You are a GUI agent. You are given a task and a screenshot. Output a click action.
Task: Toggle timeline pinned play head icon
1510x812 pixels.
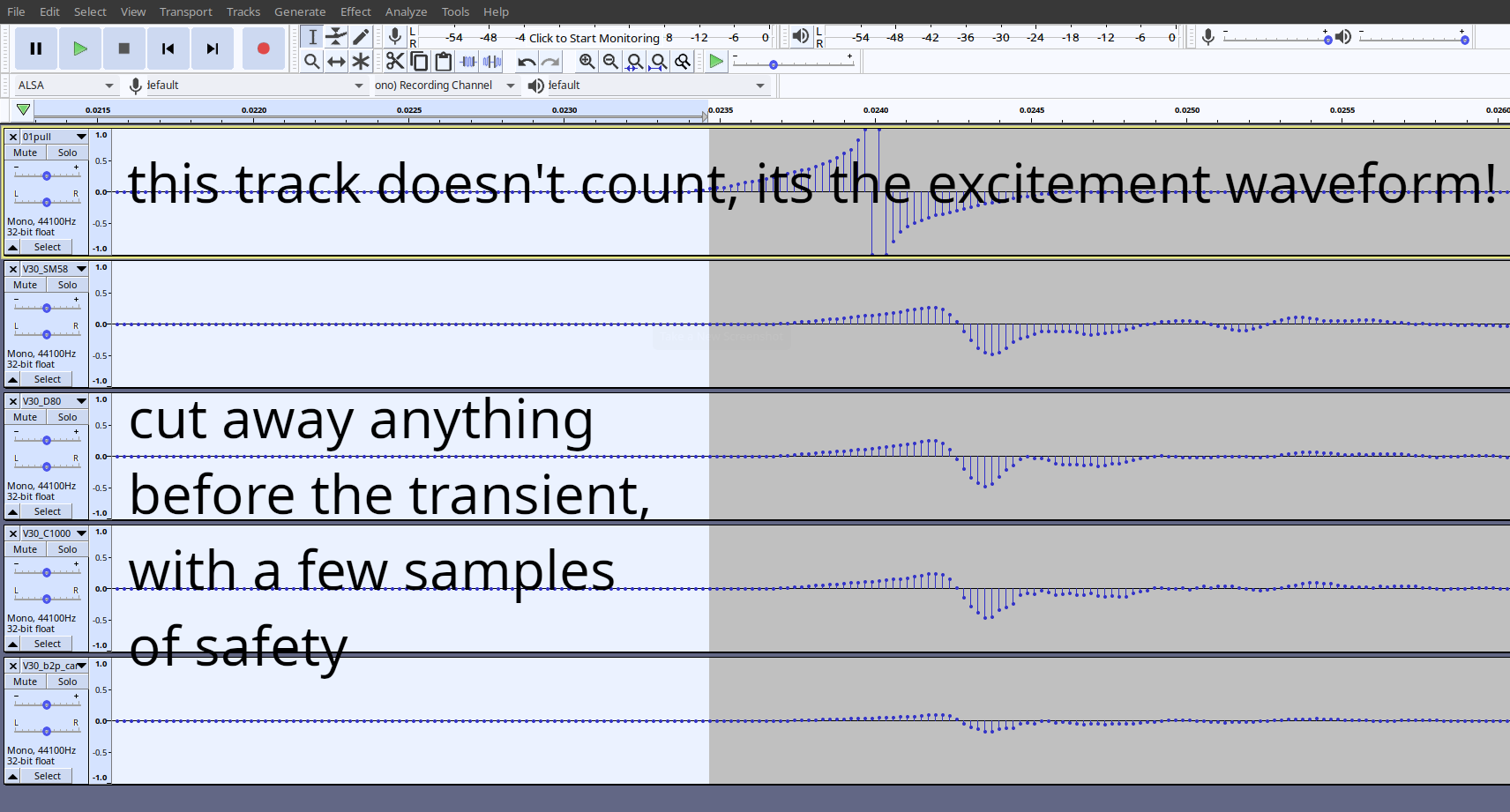coord(23,109)
